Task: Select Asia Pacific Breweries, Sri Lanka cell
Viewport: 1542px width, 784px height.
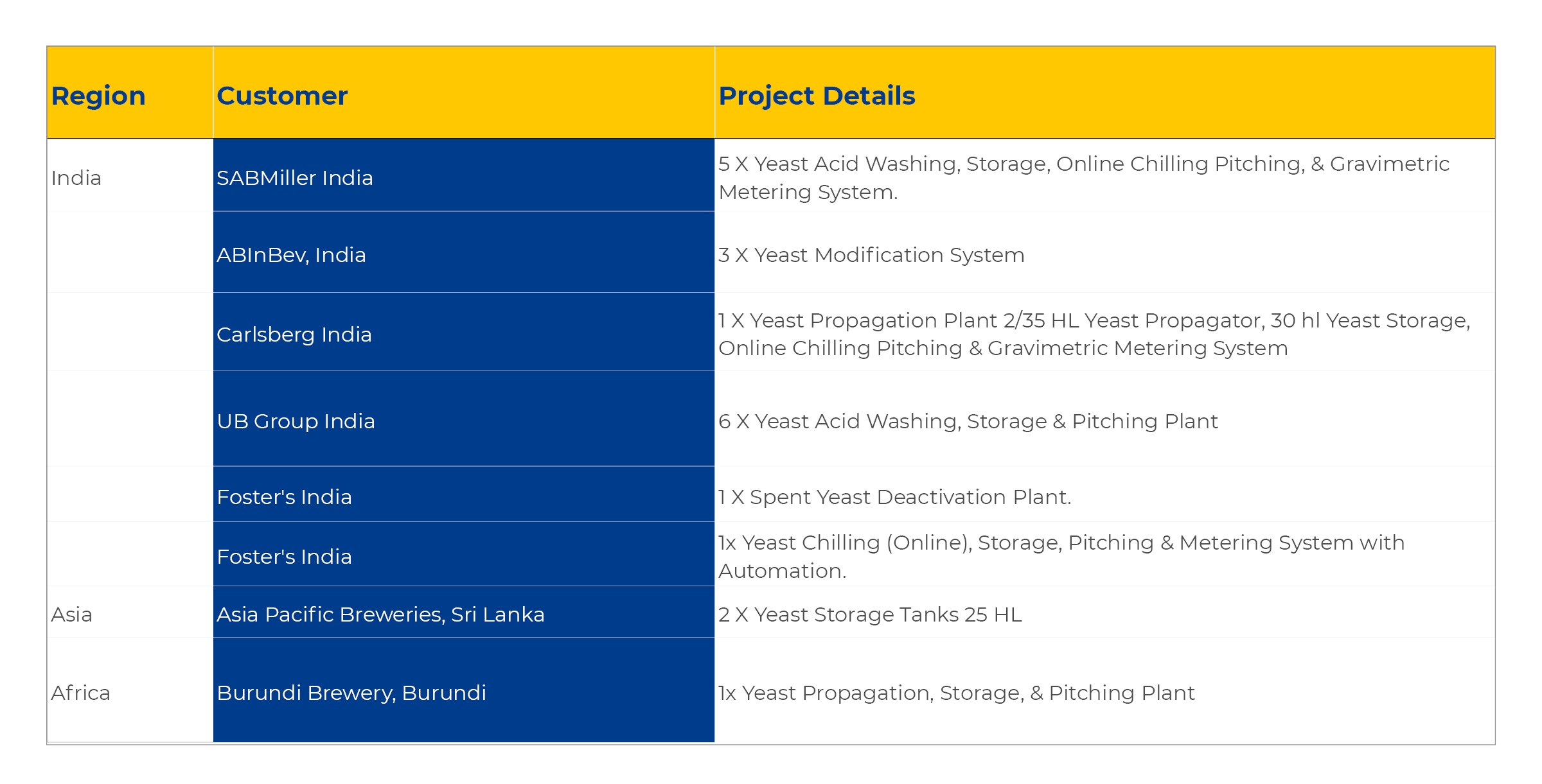Action: tap(464, 612)
